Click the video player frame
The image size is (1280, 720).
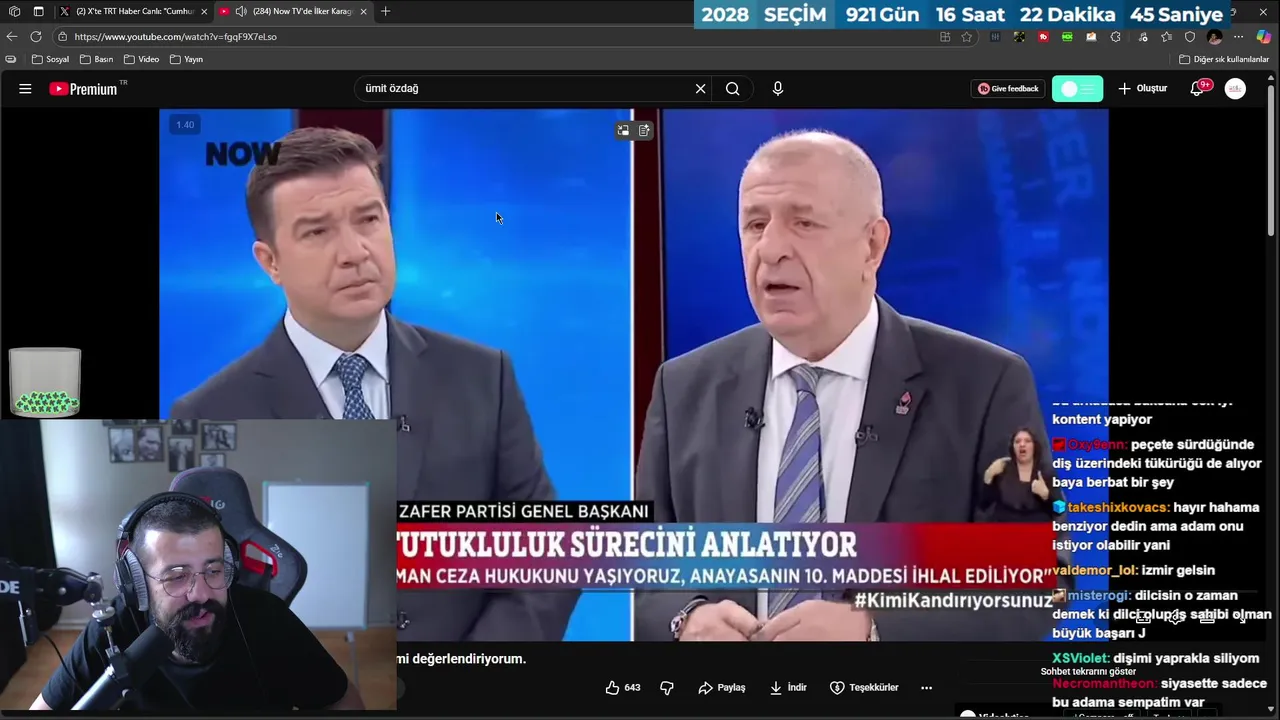point(633,375)
